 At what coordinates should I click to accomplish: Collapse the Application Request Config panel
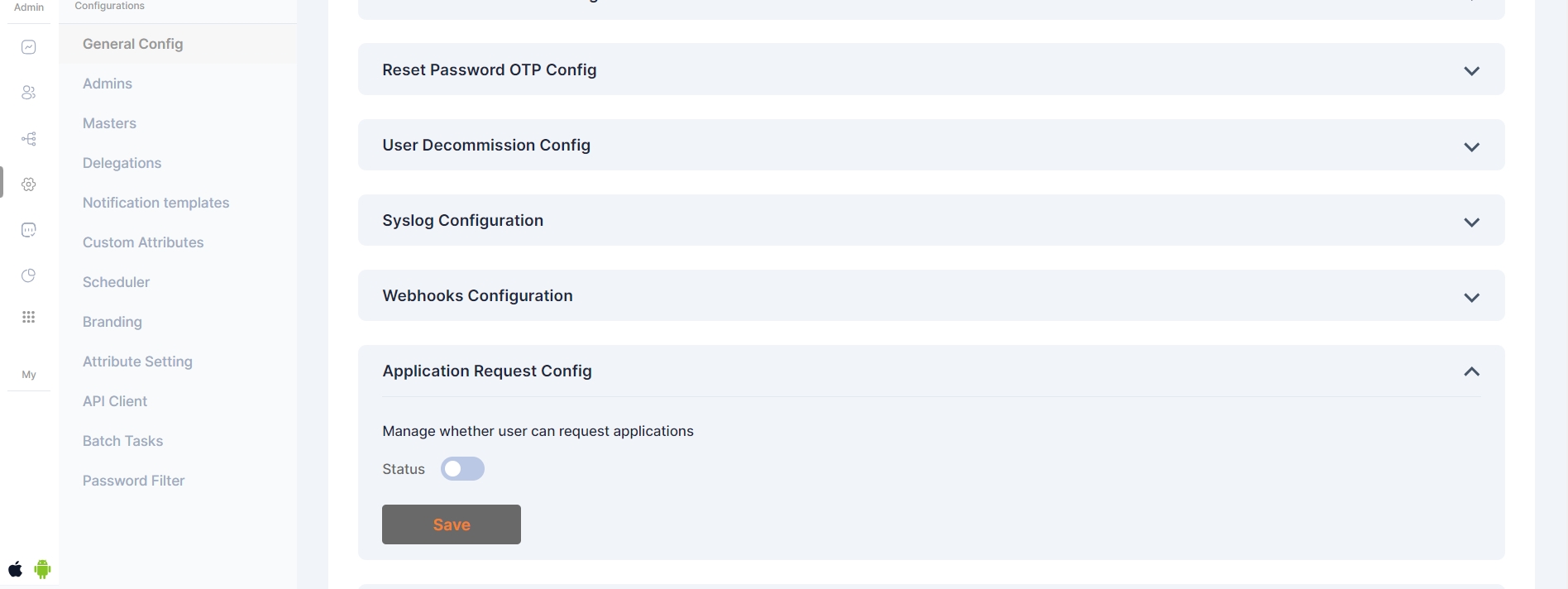pos(1471,371)
